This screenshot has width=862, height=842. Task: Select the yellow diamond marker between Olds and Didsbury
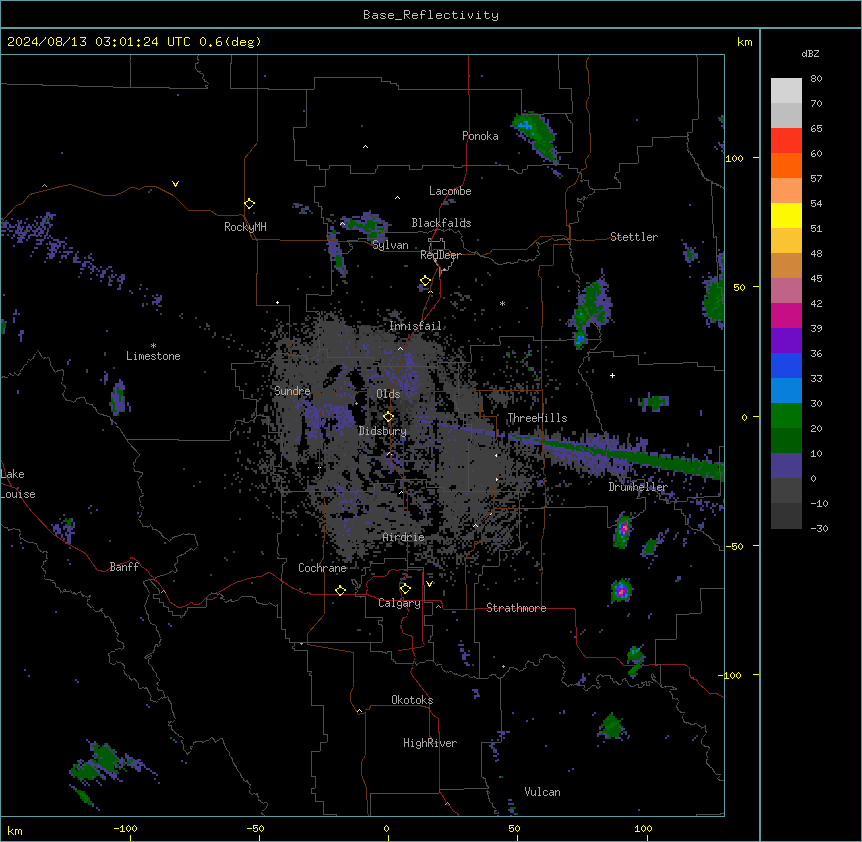coord(388,416)
